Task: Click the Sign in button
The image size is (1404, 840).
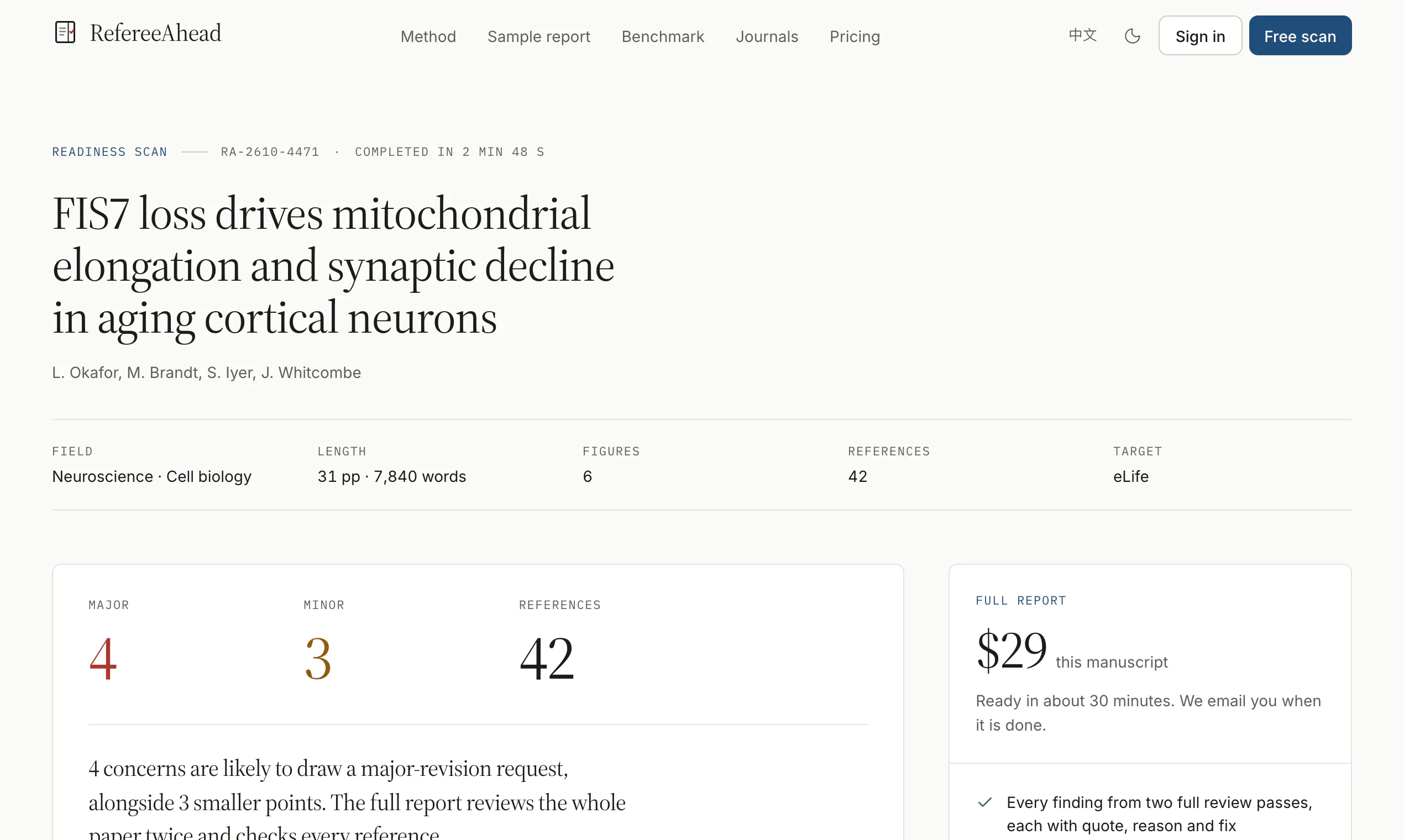Action: [x=1200, y=36]
